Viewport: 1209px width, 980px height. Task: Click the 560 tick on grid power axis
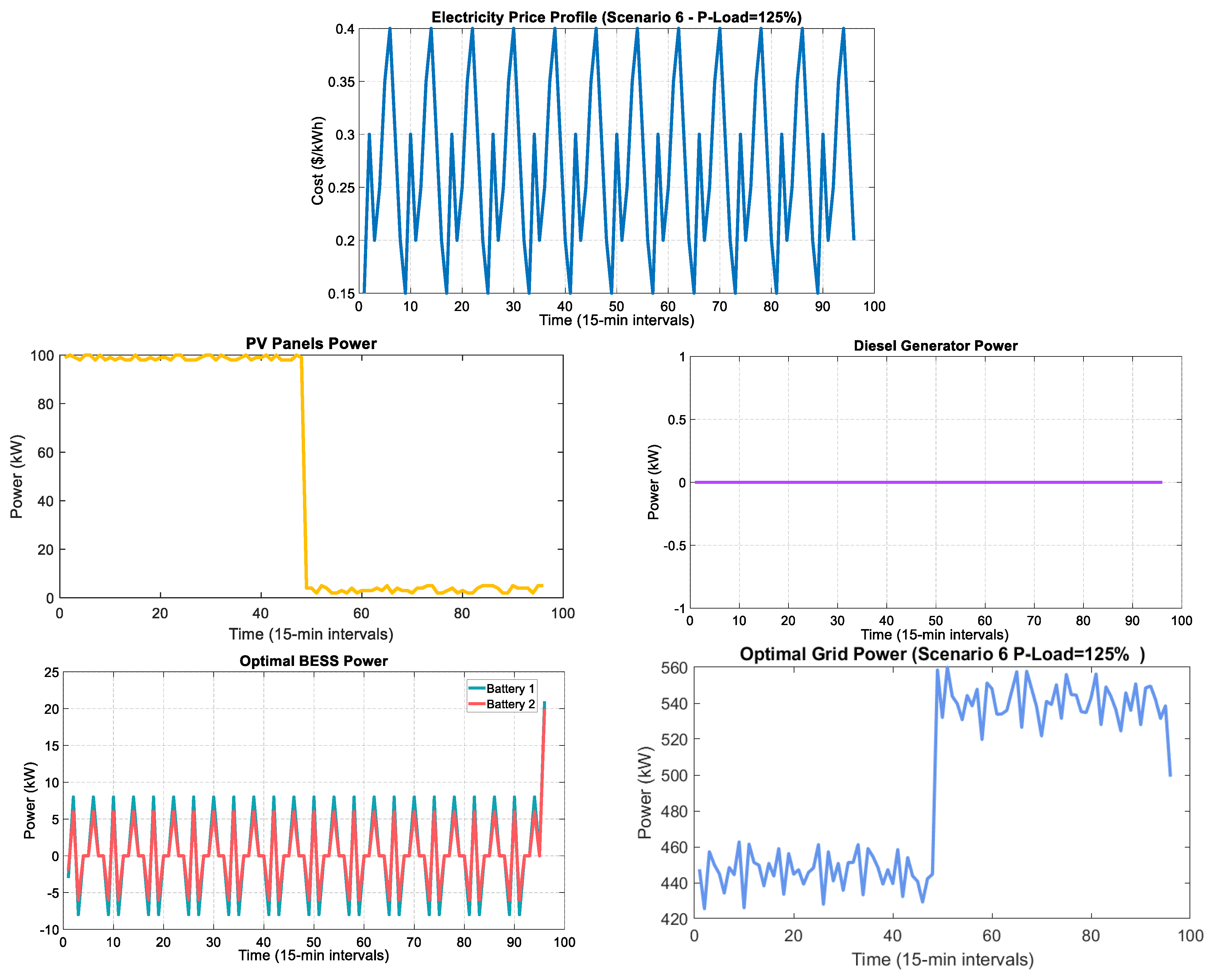(674, 668)
